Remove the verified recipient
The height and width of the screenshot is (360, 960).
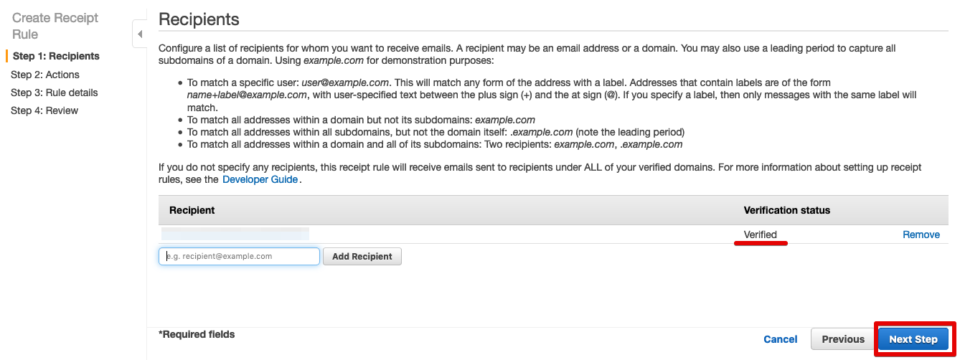tap(921, 234)
